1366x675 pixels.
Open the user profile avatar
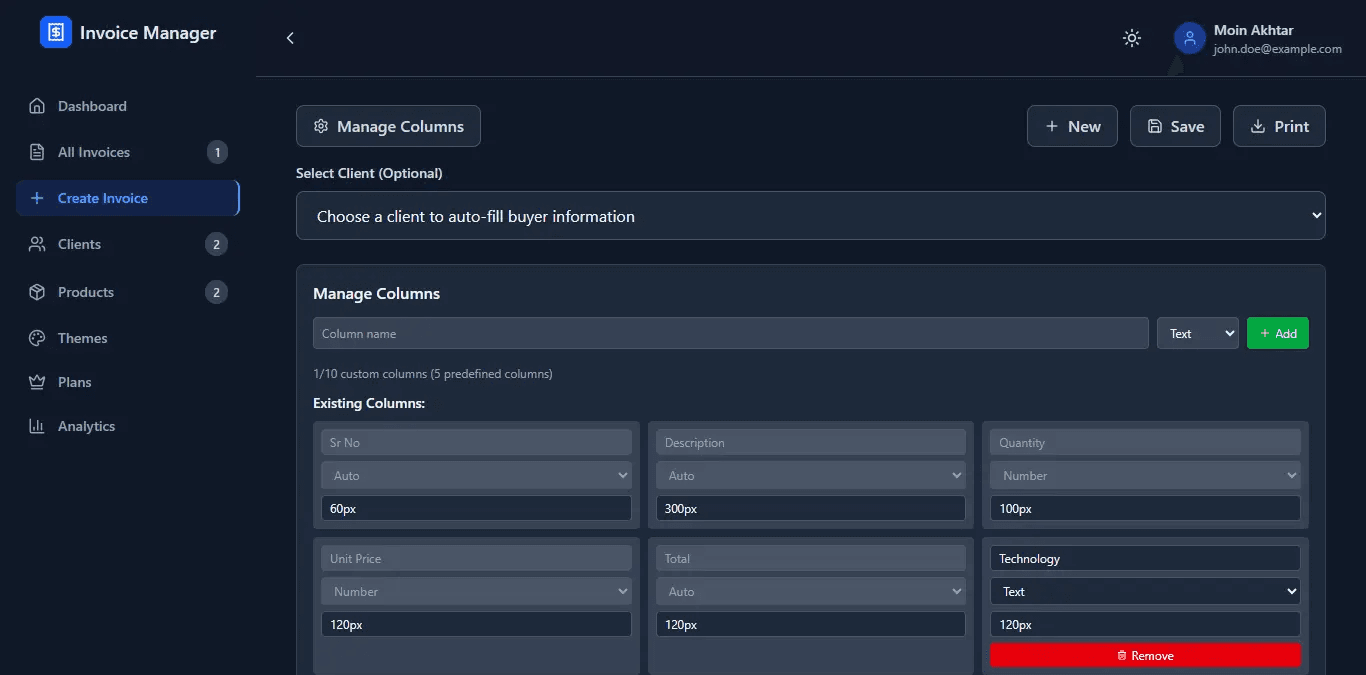pyautogui.click(x=1189, y=38)
